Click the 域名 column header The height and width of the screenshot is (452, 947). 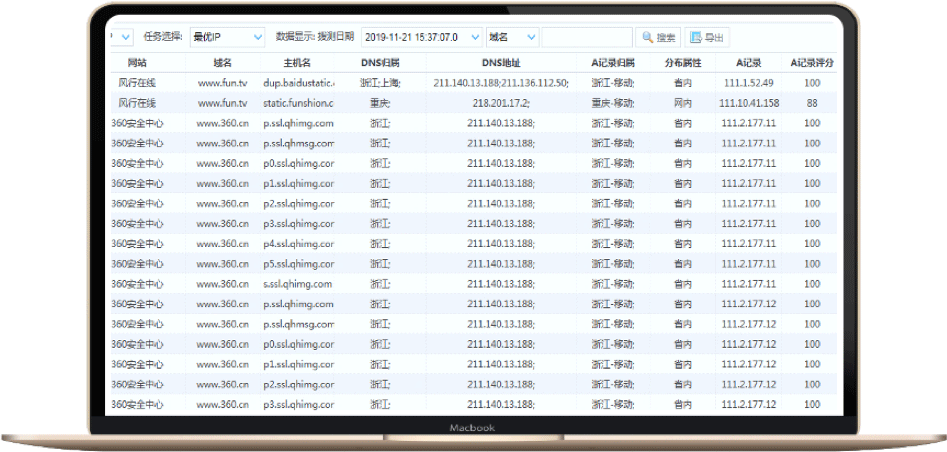222,62
